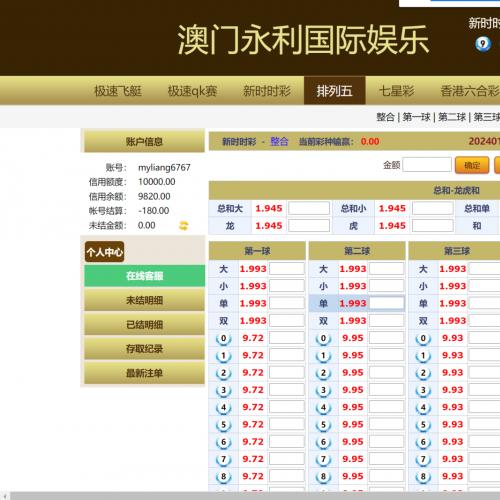This screenshot has height=500, width=500.
Task: Open 存取纪录 deposit records
Action: [x=144, y=349]
